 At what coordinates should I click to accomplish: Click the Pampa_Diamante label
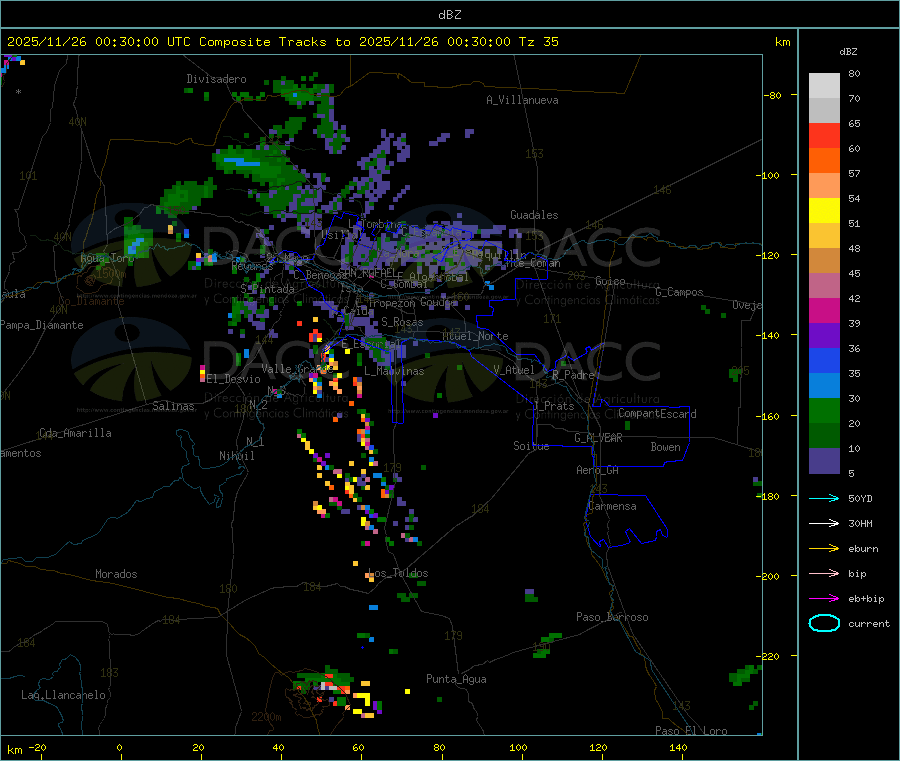point(42,325)
